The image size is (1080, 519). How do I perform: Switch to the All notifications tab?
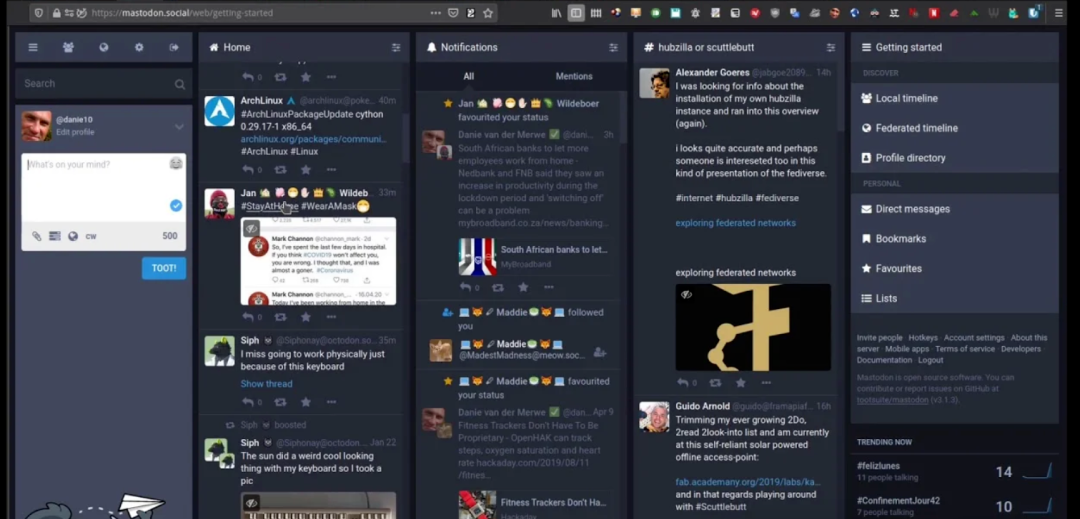pos(468,76)
